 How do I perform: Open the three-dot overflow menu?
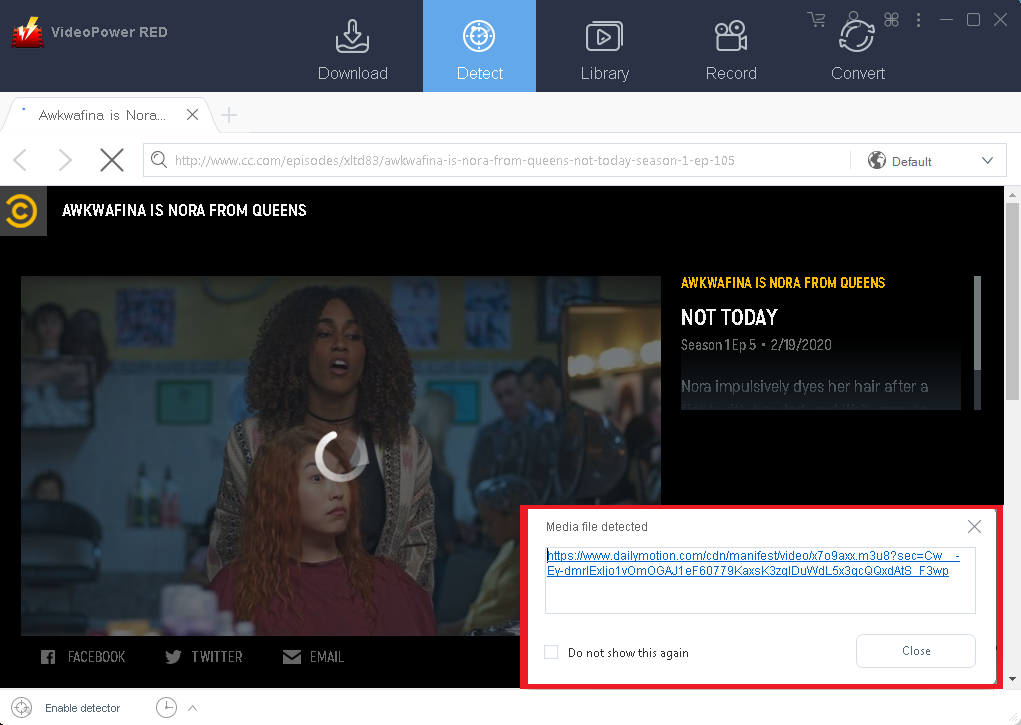point(918,19)
